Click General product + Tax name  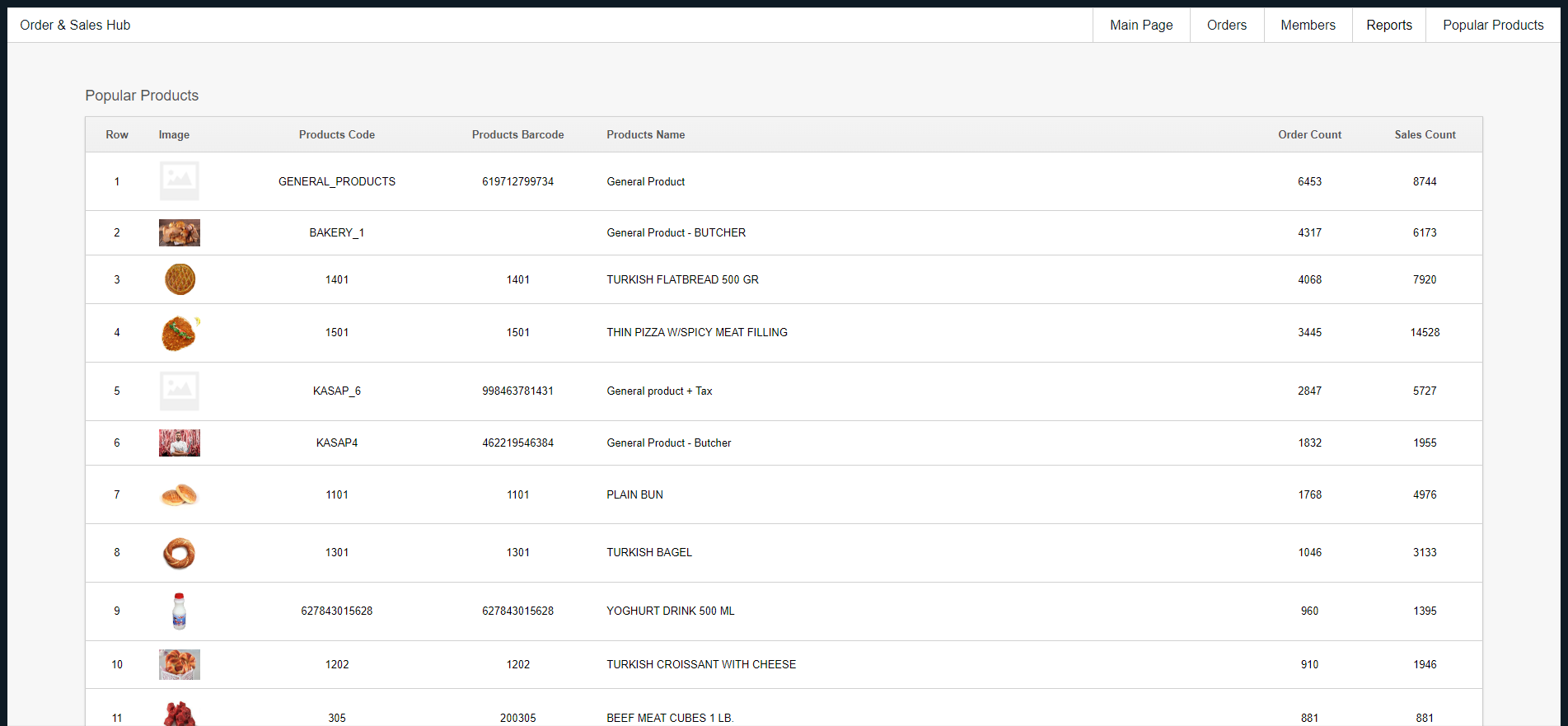click(x=660, y=391)
